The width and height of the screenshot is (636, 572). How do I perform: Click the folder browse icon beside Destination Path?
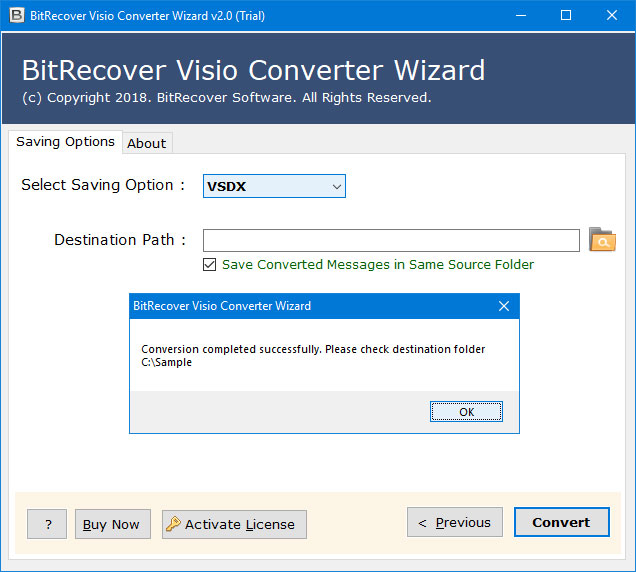pos(602,239)
